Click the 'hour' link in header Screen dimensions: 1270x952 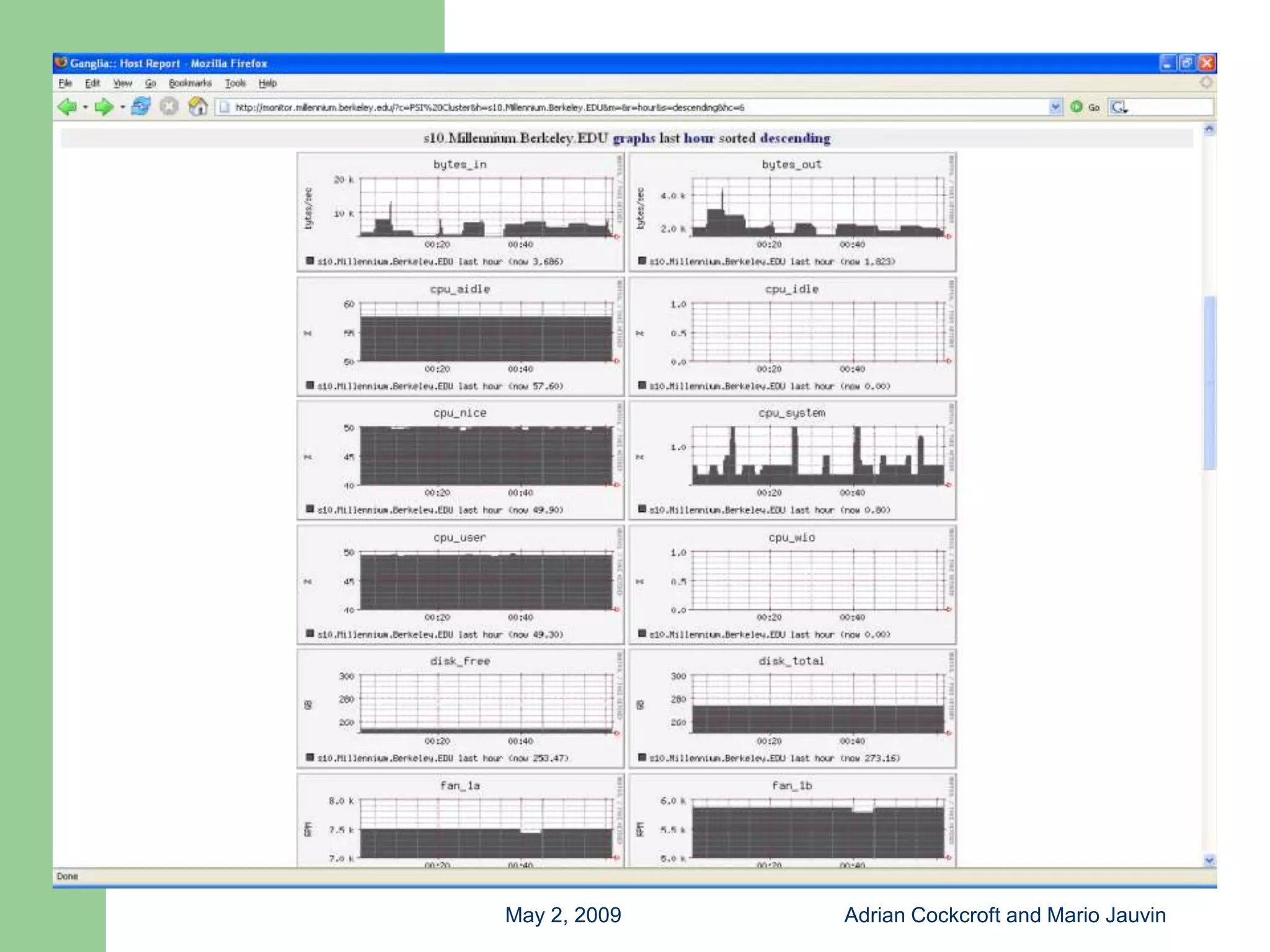click(699, 138)
